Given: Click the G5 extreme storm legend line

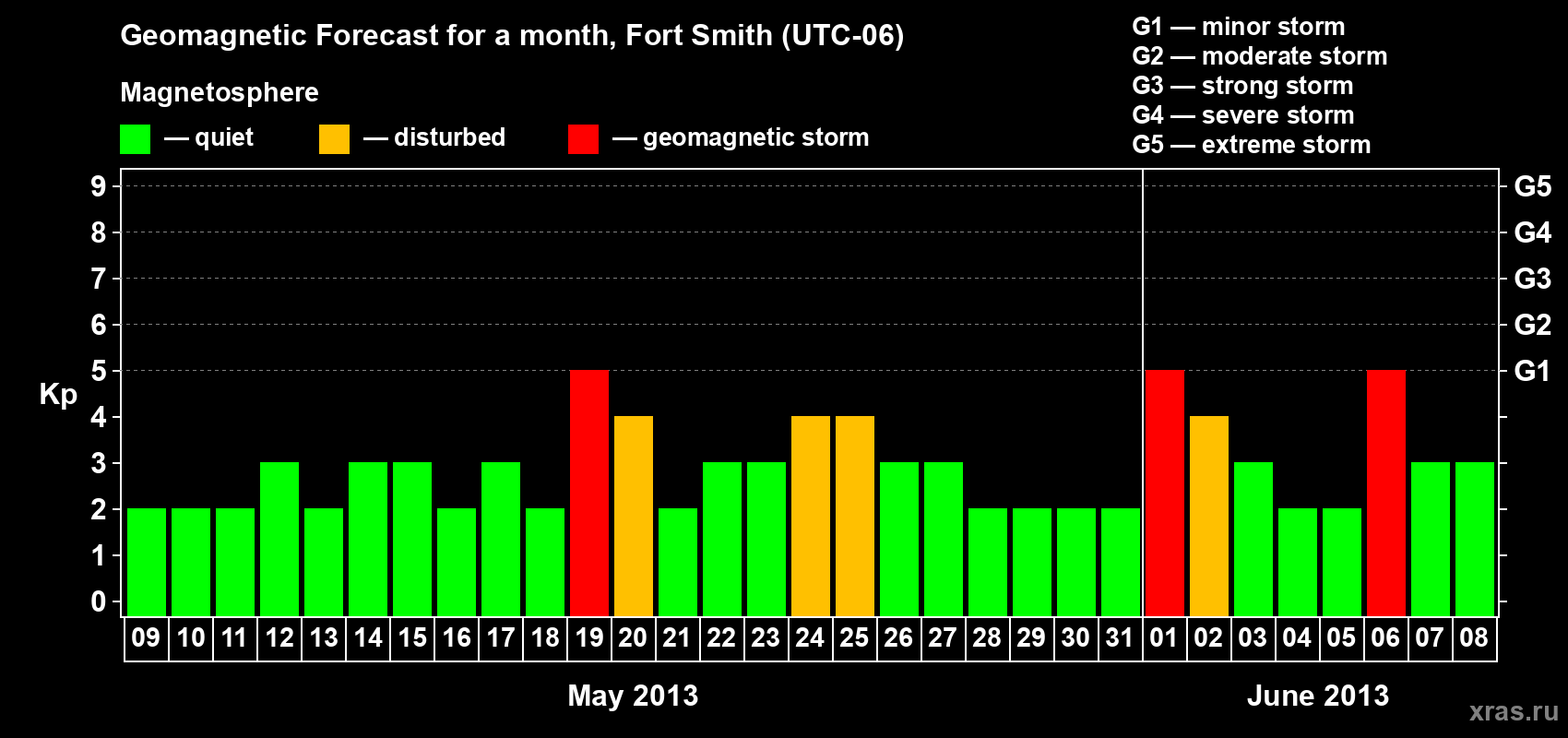Looking at the screenshot, I should pos(1252,145).
